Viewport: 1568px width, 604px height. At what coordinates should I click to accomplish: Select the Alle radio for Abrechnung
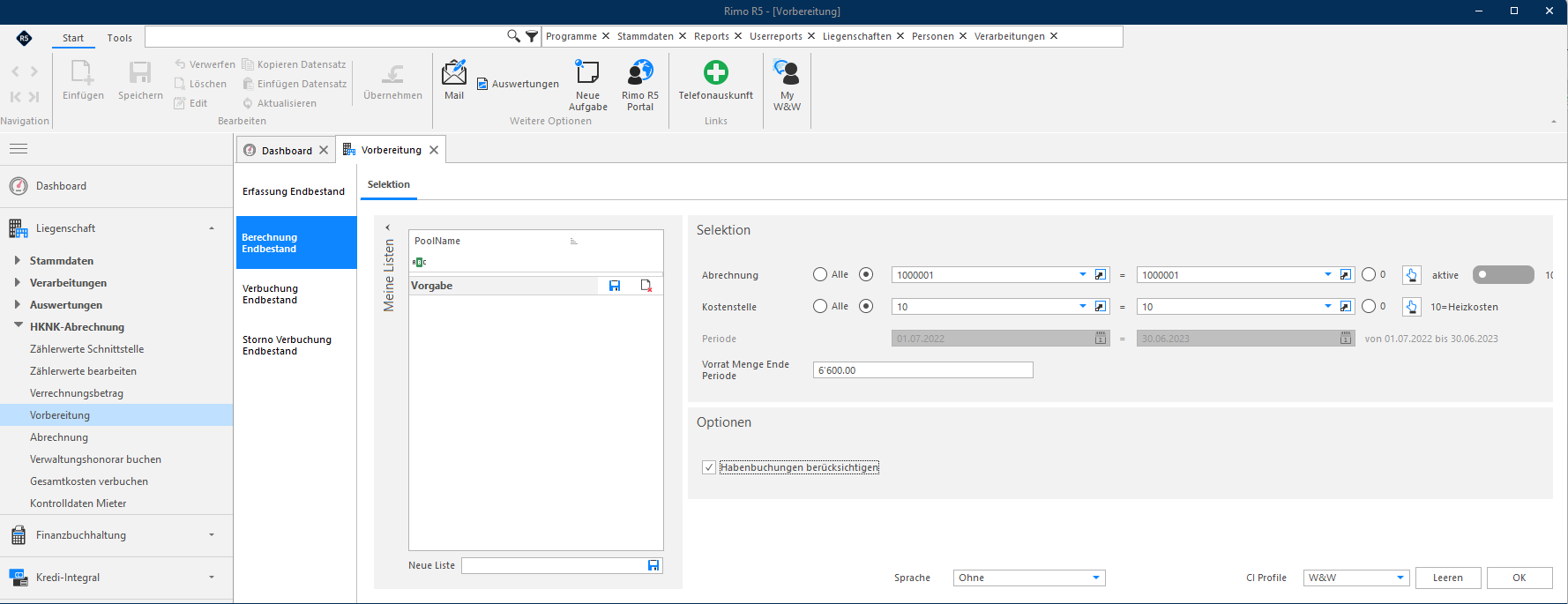tap(820, 274)
